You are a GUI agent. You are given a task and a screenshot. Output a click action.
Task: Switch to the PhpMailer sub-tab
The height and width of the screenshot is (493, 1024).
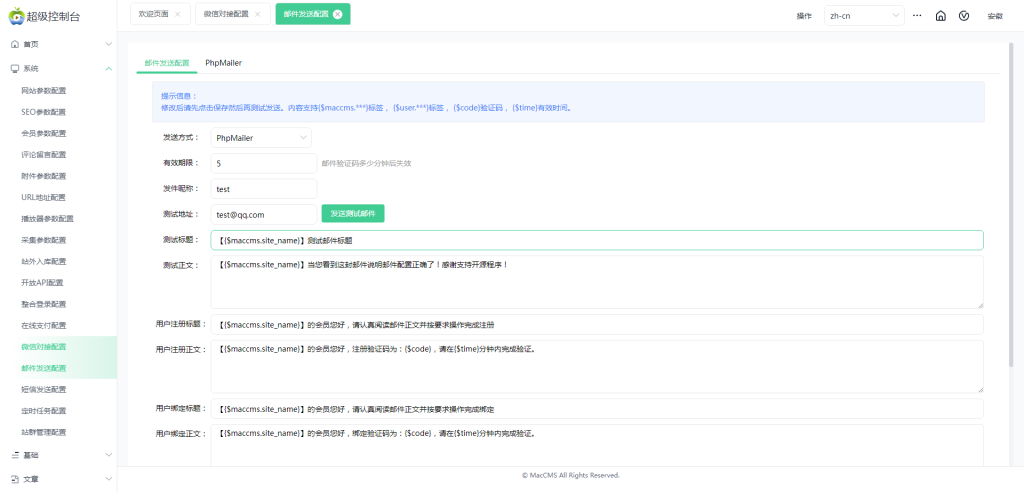[223, 62]
